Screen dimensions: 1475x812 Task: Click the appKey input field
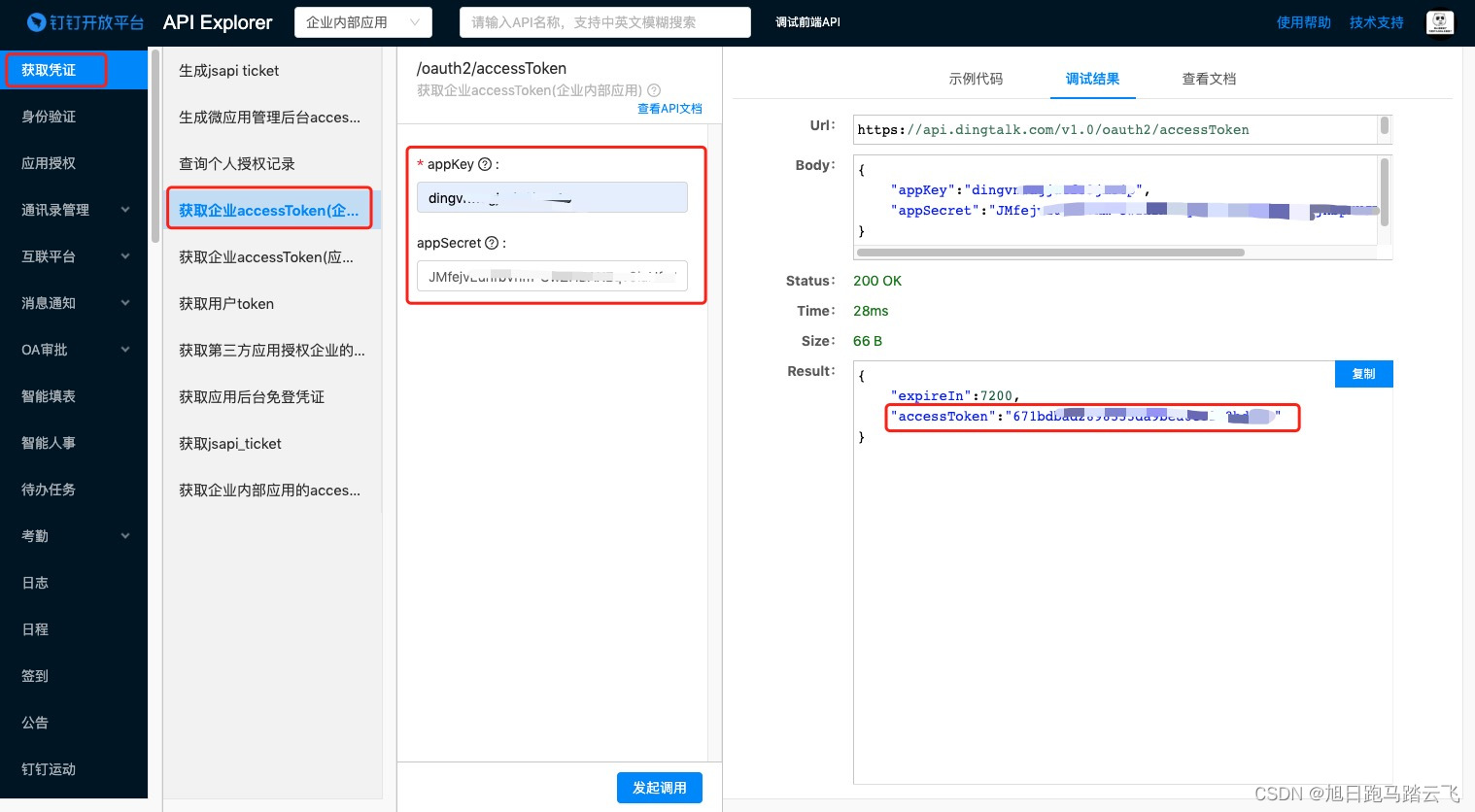point(552,197)
